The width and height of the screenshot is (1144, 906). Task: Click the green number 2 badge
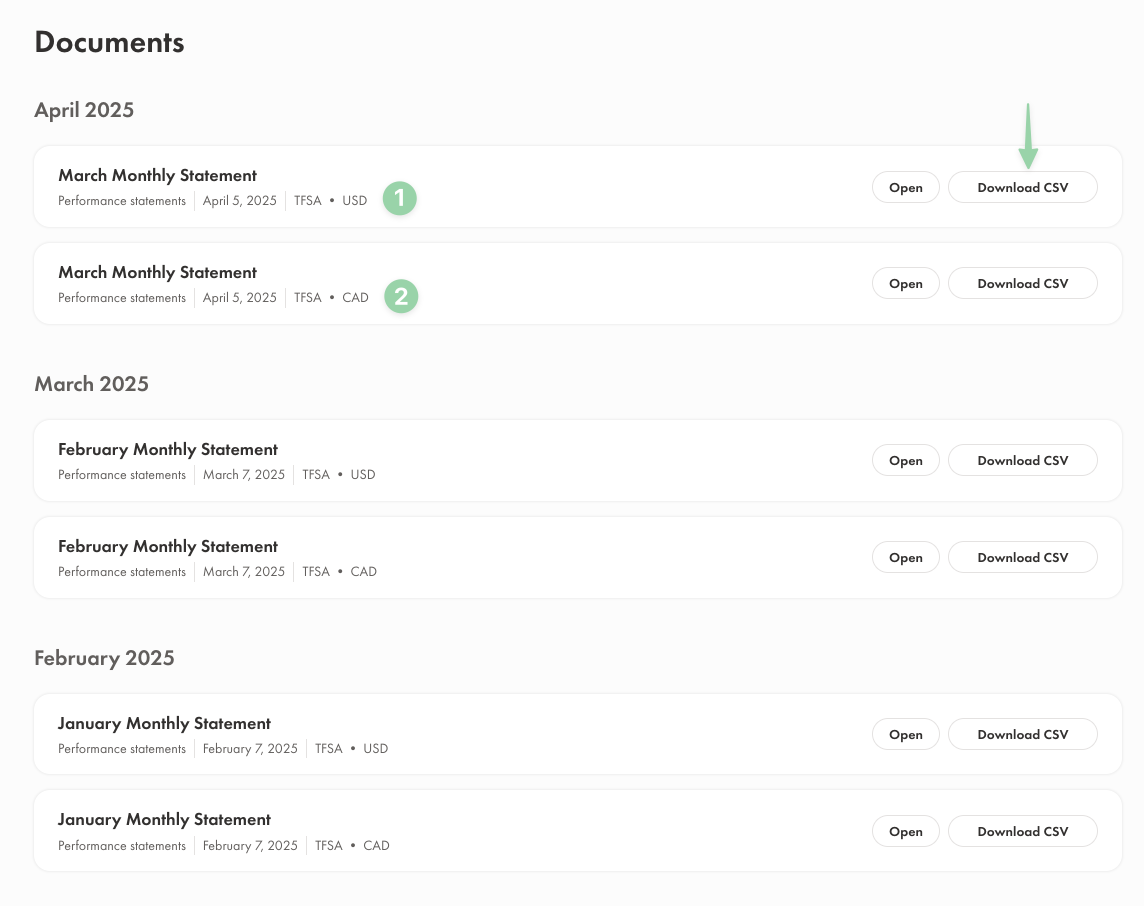coord(400,296)
